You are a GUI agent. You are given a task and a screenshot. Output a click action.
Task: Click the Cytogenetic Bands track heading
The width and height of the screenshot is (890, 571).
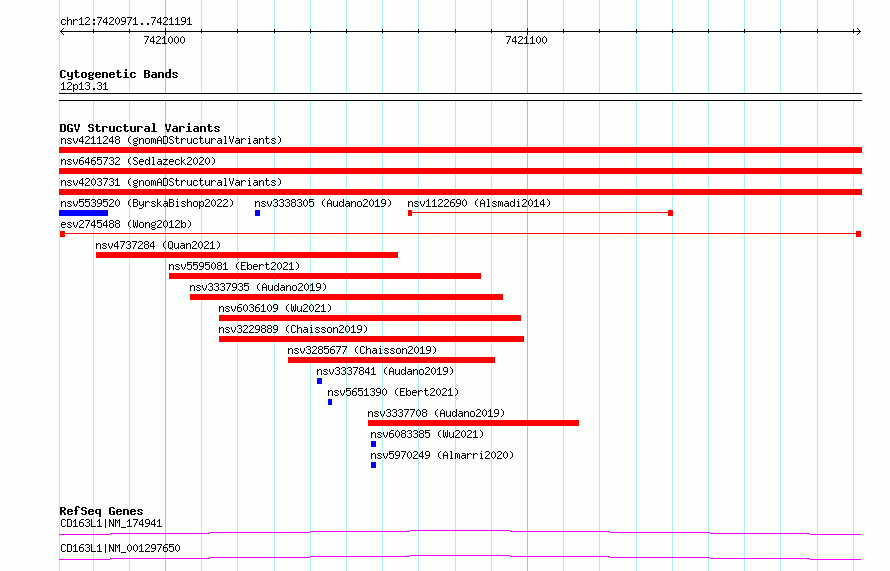click(x=119, y=74)
